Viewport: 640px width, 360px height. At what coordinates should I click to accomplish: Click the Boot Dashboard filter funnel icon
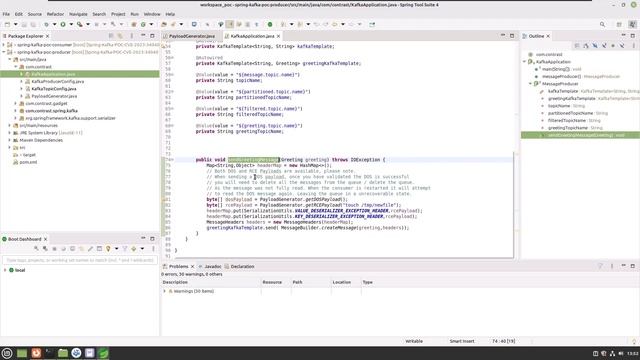click(125, 249)
